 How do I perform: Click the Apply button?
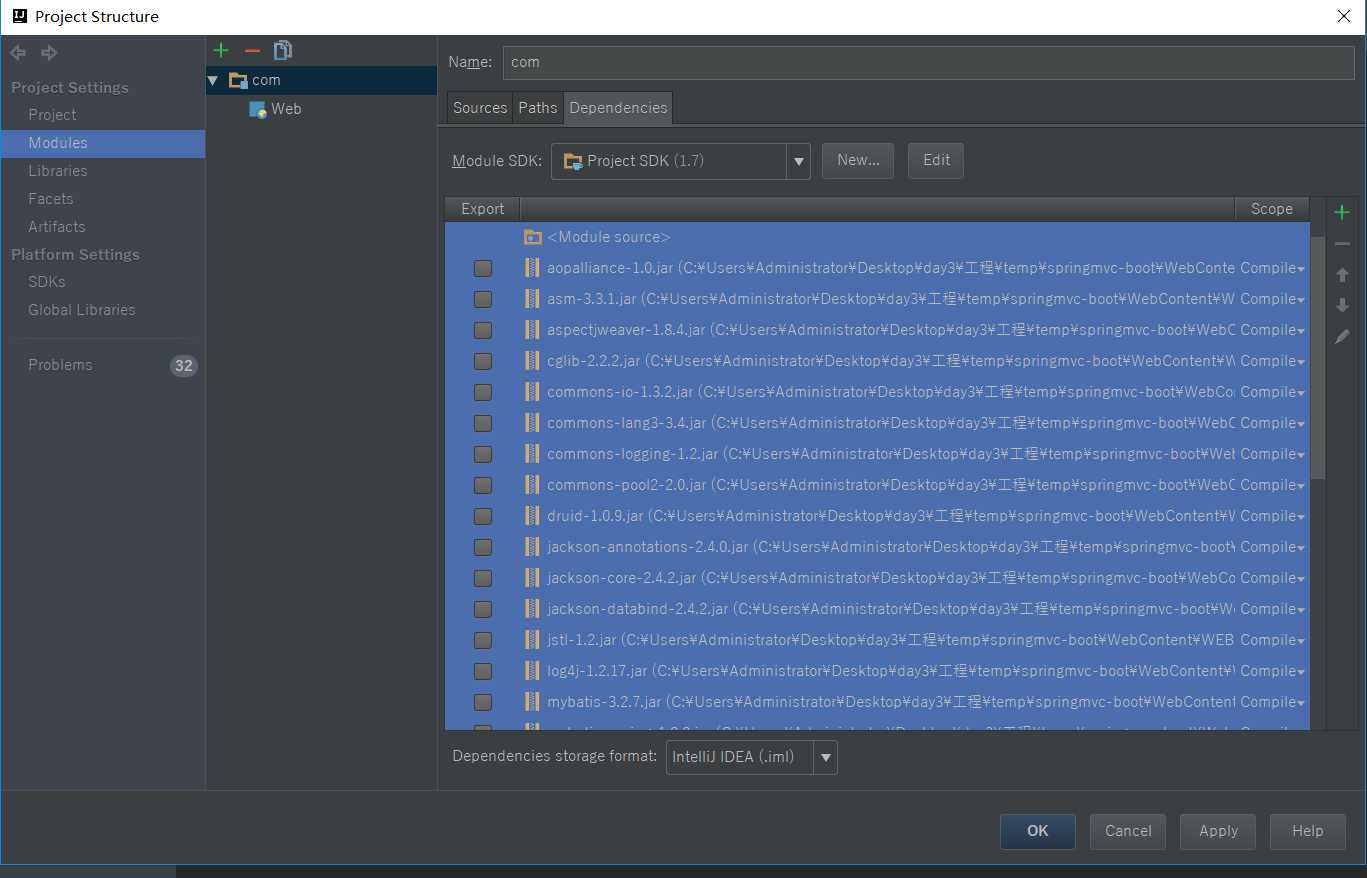pos(1218,831)
